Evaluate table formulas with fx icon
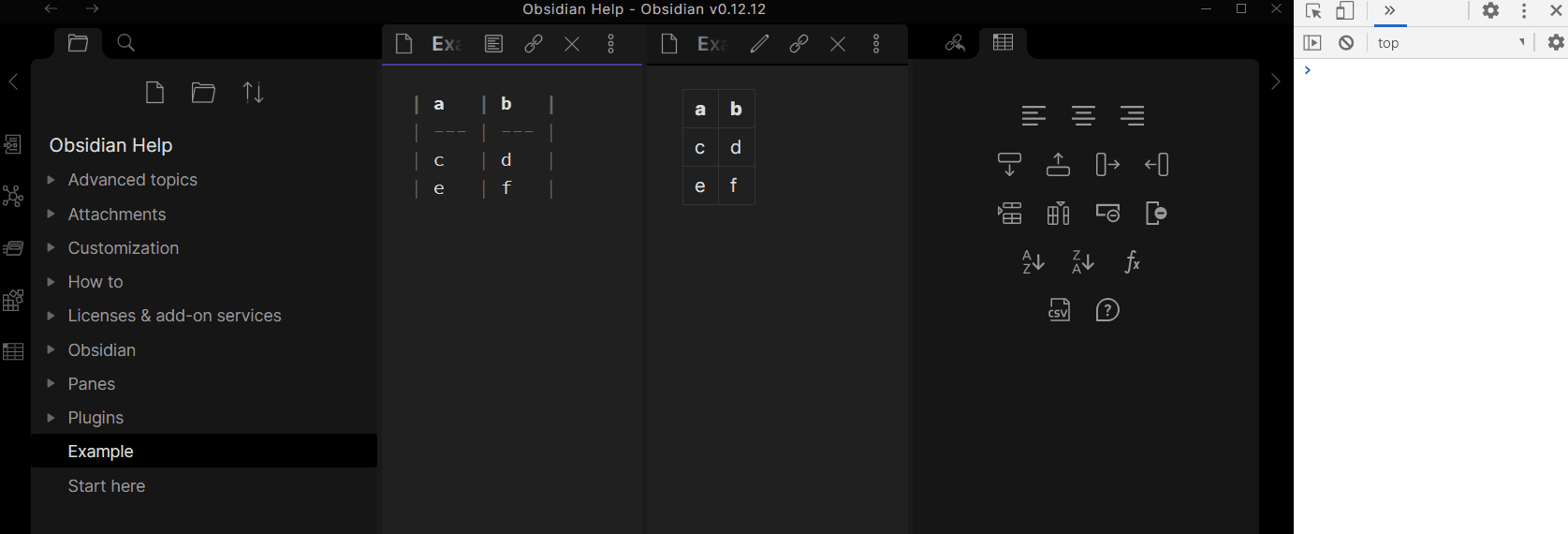 click(x=1132, y=262)
